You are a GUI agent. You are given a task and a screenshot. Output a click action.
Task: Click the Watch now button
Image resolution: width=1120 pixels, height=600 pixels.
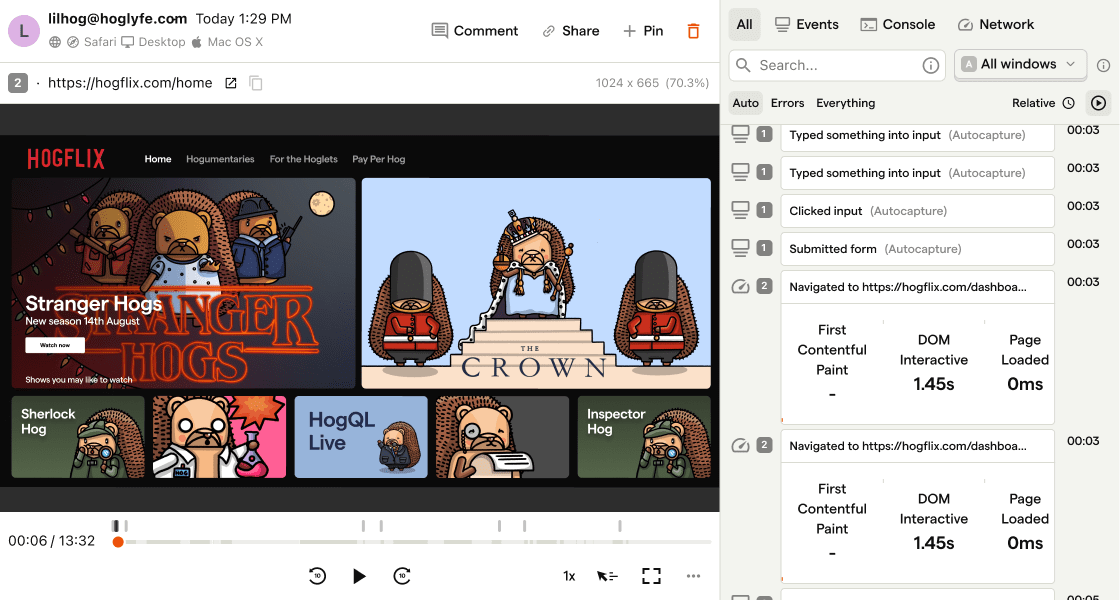[x=55, y=345]
